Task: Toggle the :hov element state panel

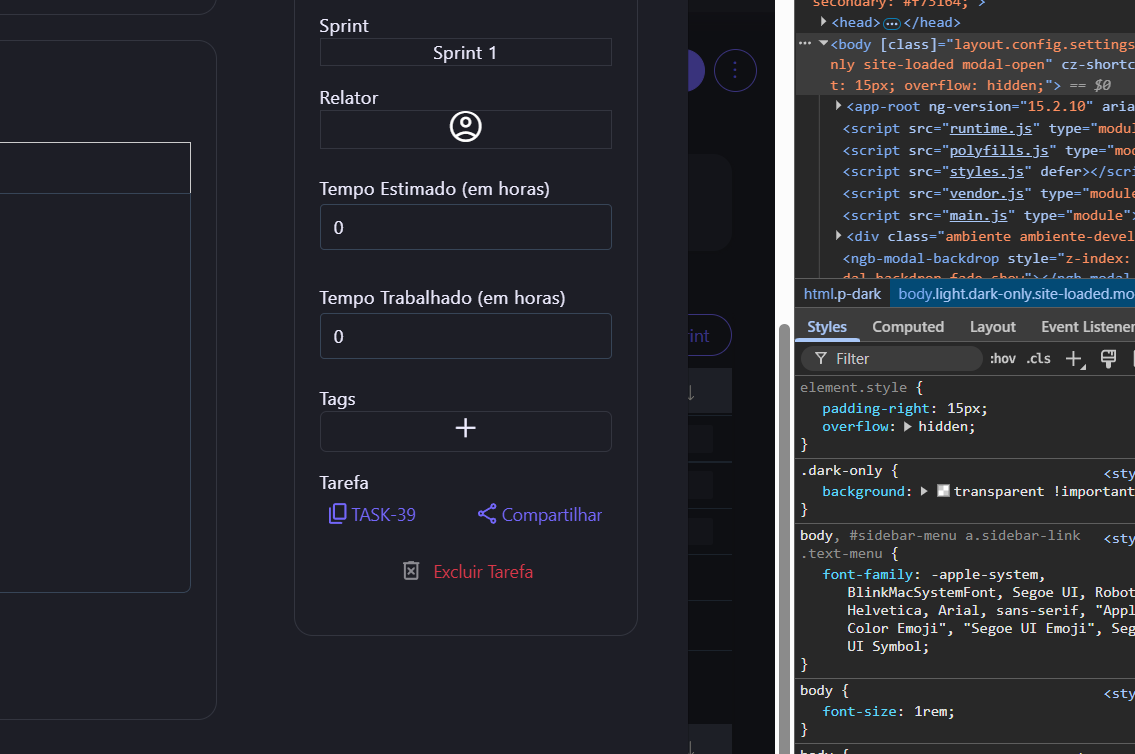Action: [x=1002, y=359]
